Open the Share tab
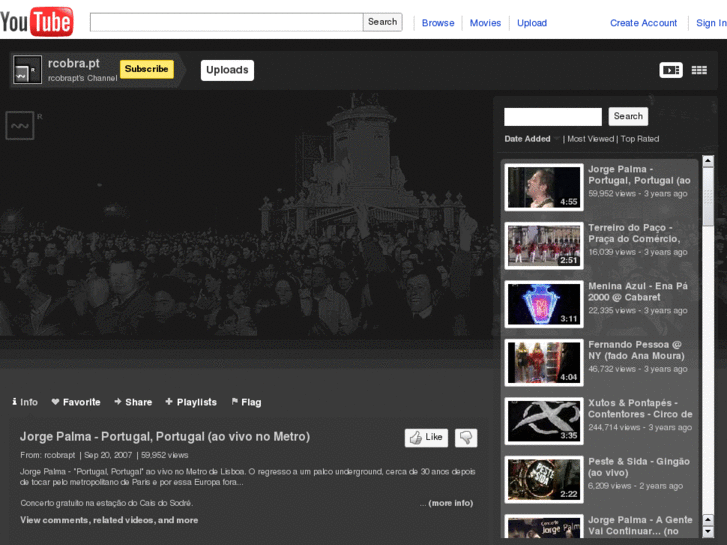 point(133,402)
